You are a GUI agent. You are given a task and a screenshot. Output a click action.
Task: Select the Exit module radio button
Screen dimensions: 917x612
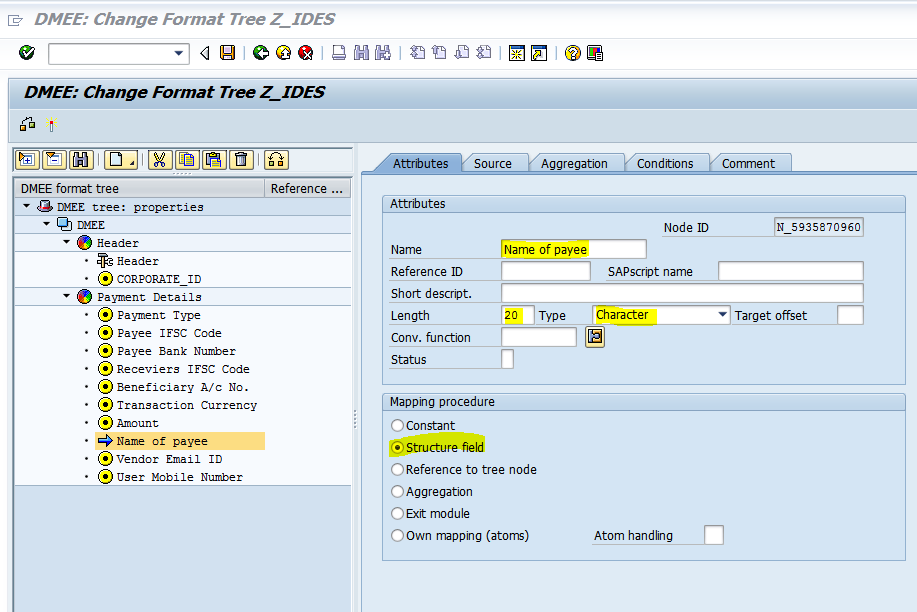[398, 514]
